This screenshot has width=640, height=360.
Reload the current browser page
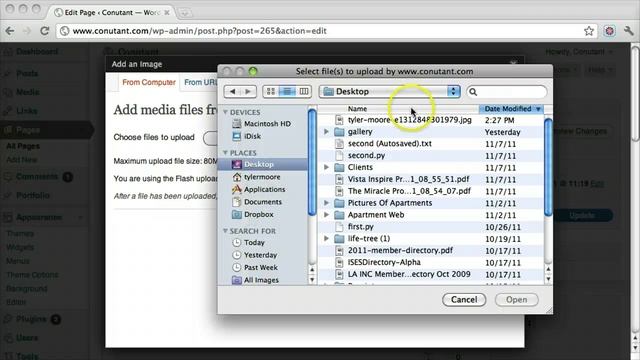pyautogui.click(x=44, y=31)
